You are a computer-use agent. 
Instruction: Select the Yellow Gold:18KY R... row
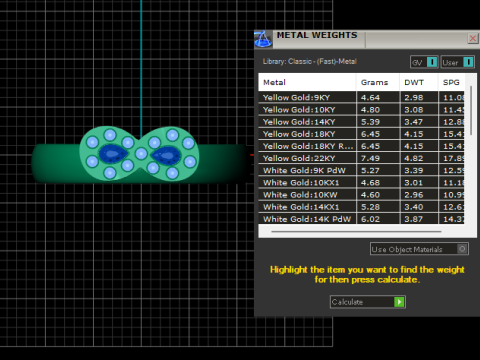point(361,146)
